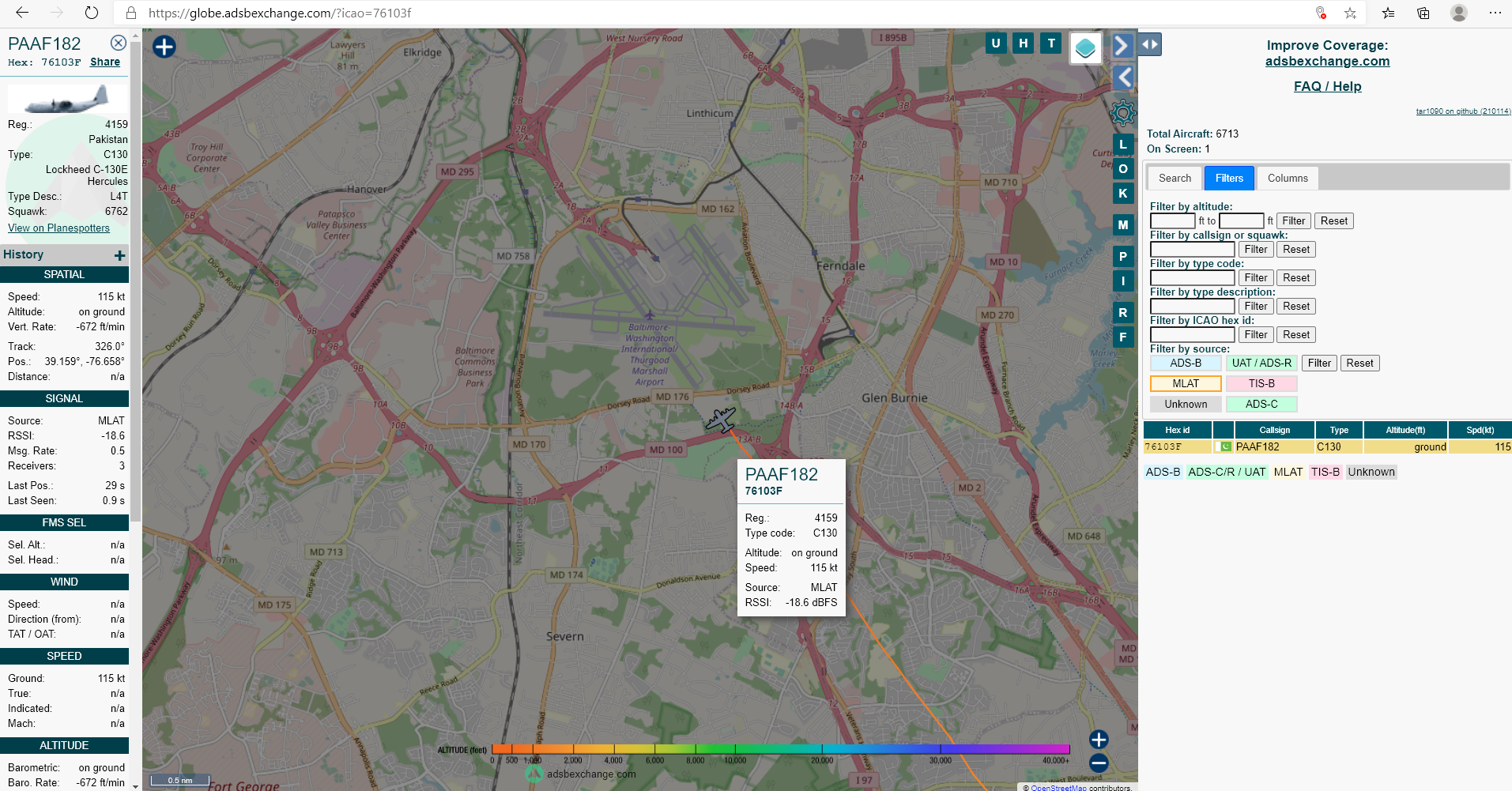Toggle sidebar width with double-arrow icon

coord(1150,44)
